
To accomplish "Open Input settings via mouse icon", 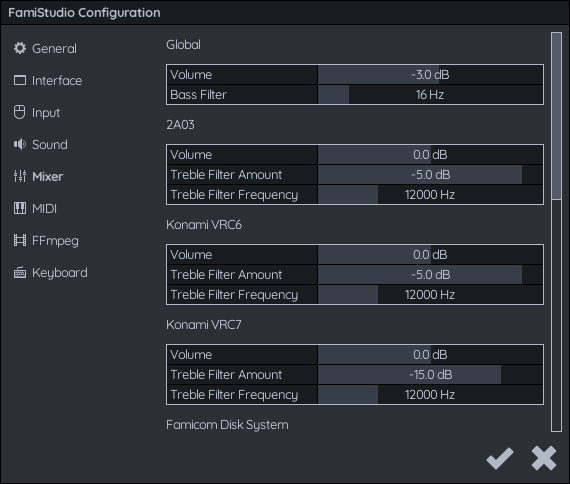I will pos(20,112).
